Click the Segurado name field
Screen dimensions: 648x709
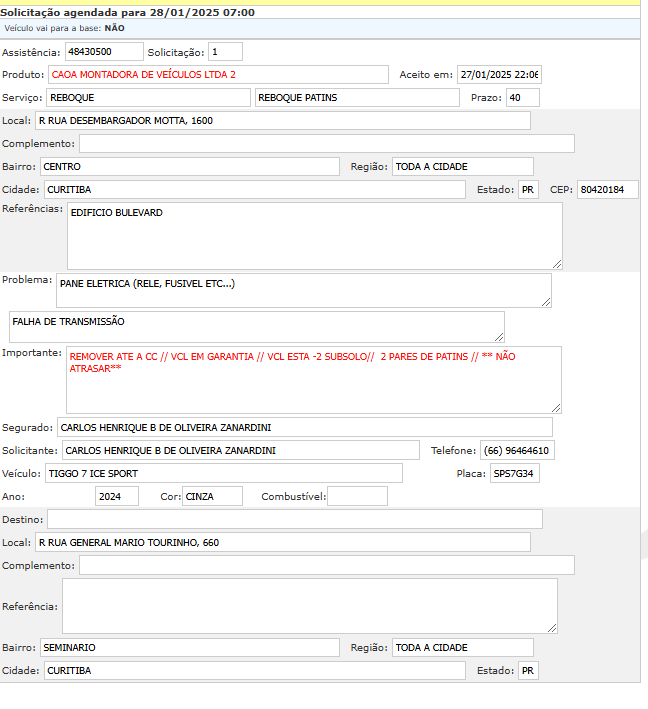tap(304, 428)
